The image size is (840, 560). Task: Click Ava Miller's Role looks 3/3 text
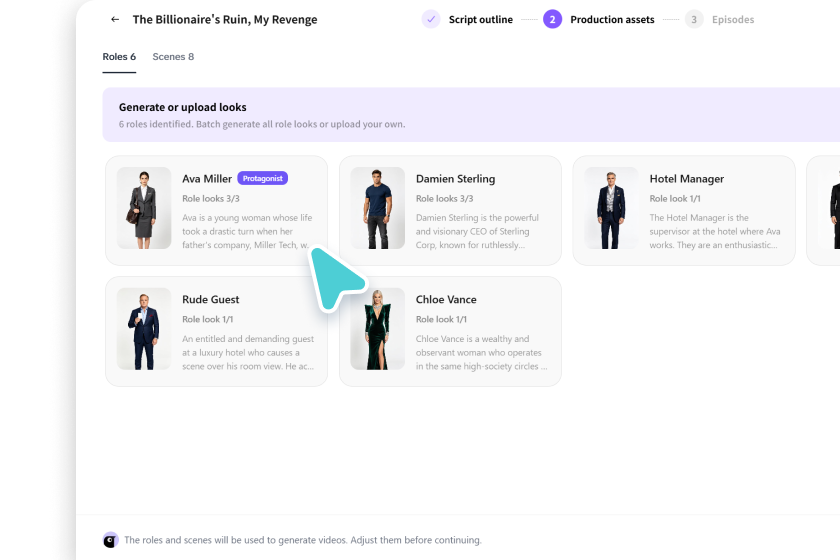coord(211,198)
